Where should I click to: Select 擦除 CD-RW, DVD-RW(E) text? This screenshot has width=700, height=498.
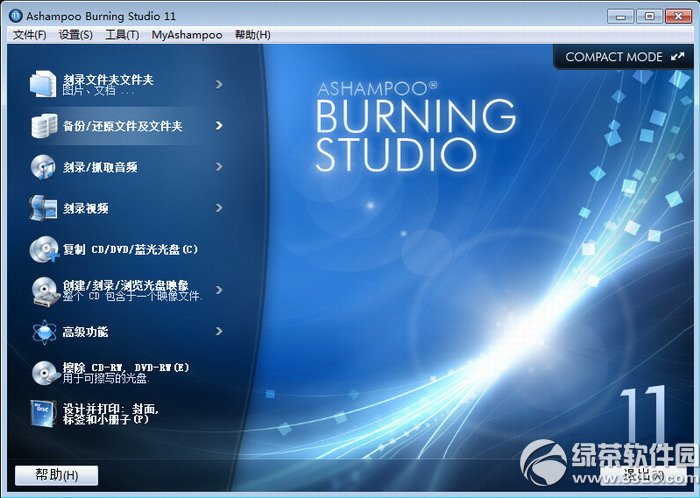[x=126, y=367]
